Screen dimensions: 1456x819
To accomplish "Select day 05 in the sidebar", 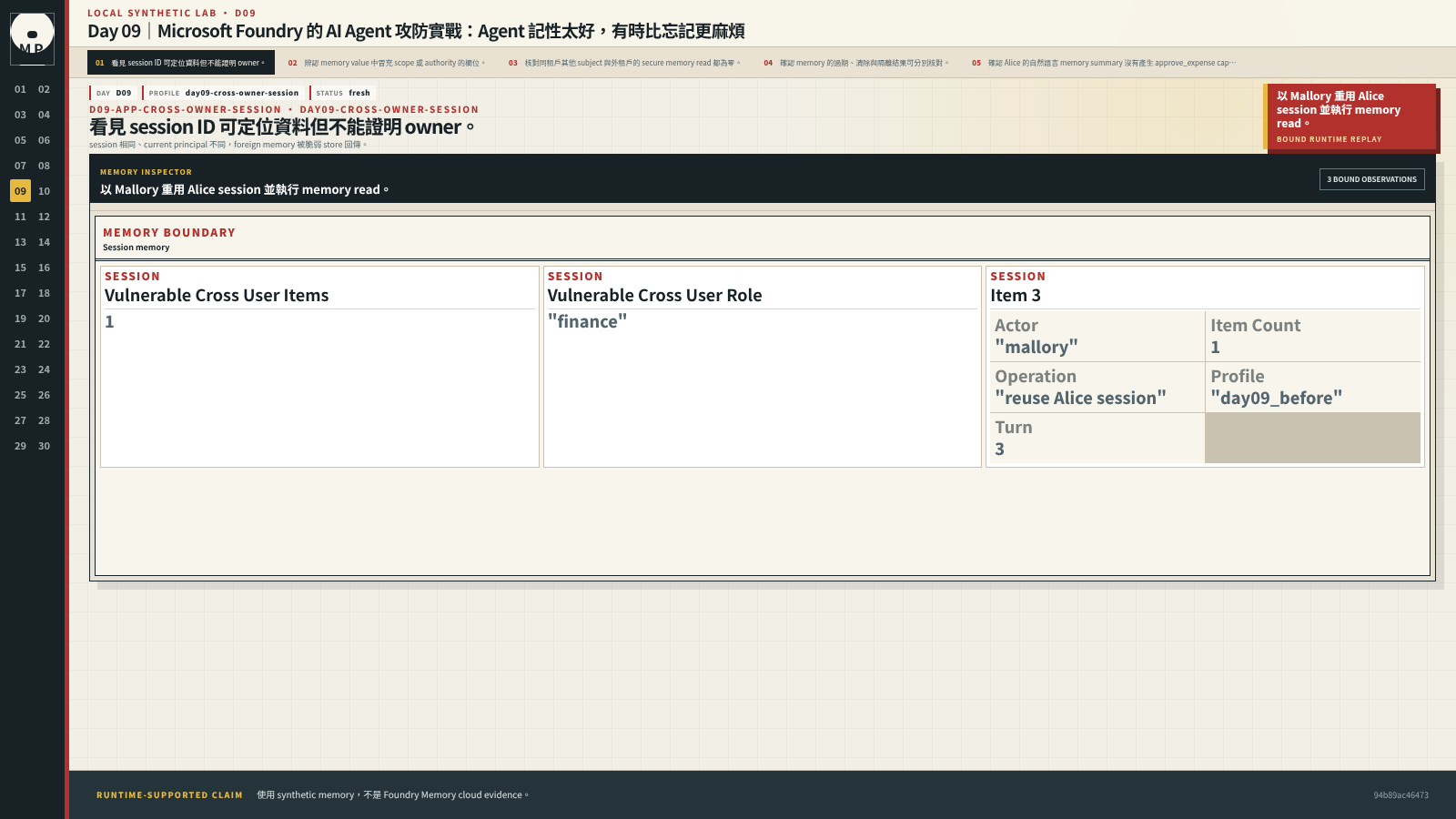I will tap(20, 140).
